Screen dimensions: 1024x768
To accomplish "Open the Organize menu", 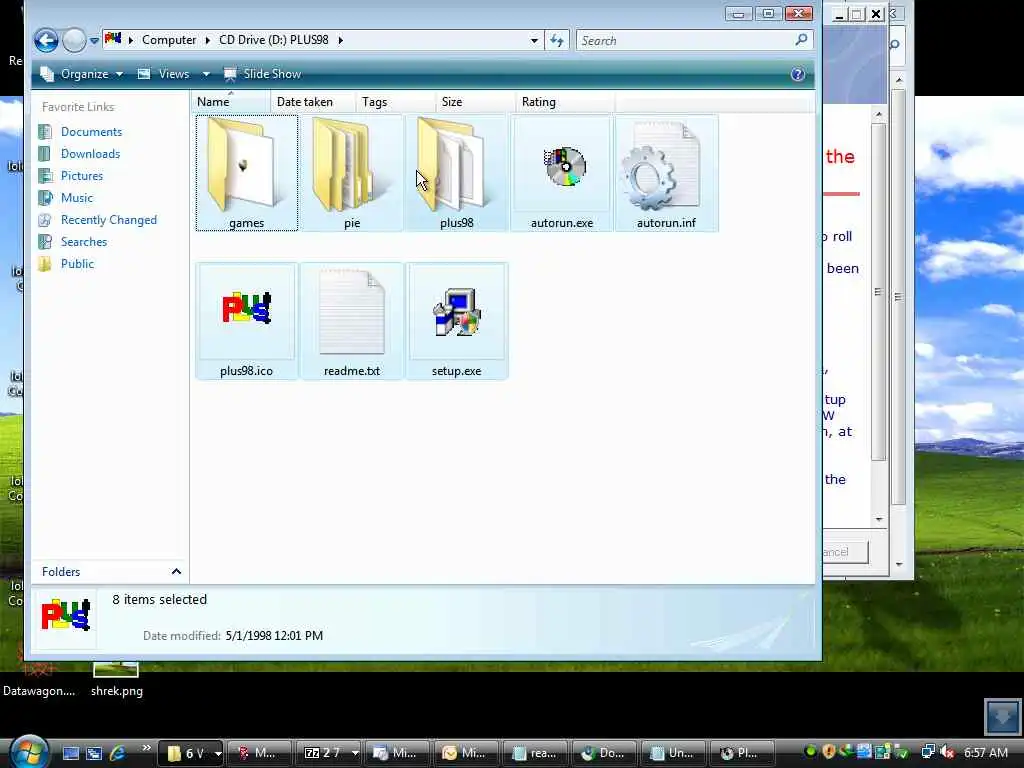I will pyautogui.click(x=82, y=74).
